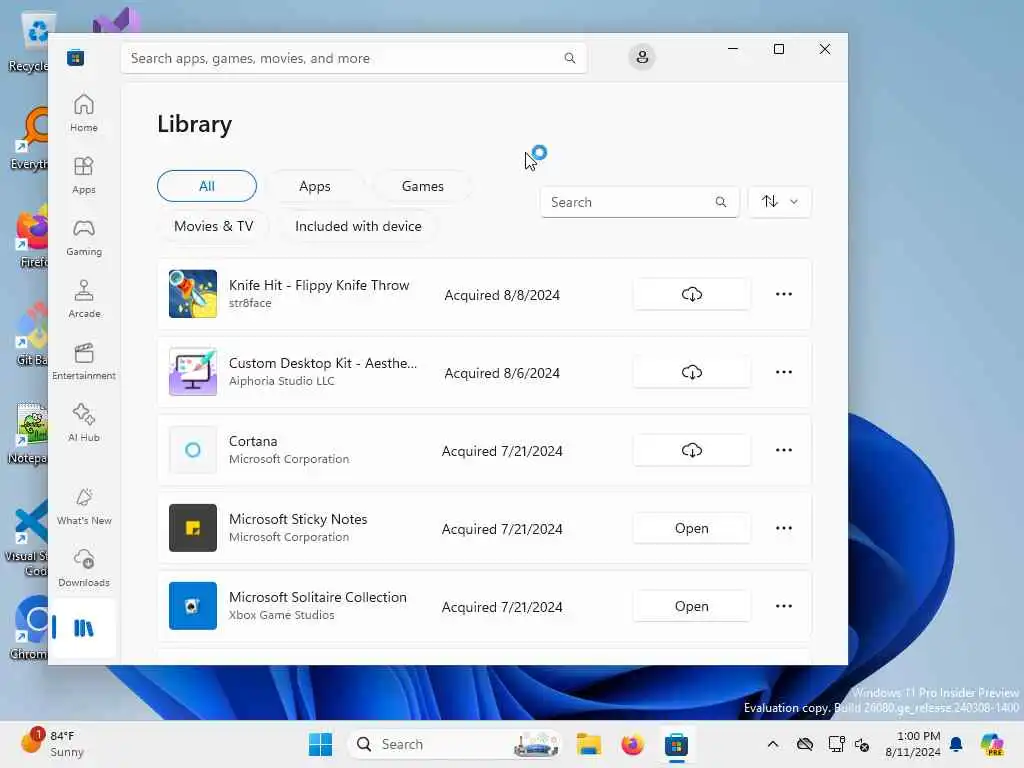Click Custom Desktop Kit title text

click(x=323, y=363)
